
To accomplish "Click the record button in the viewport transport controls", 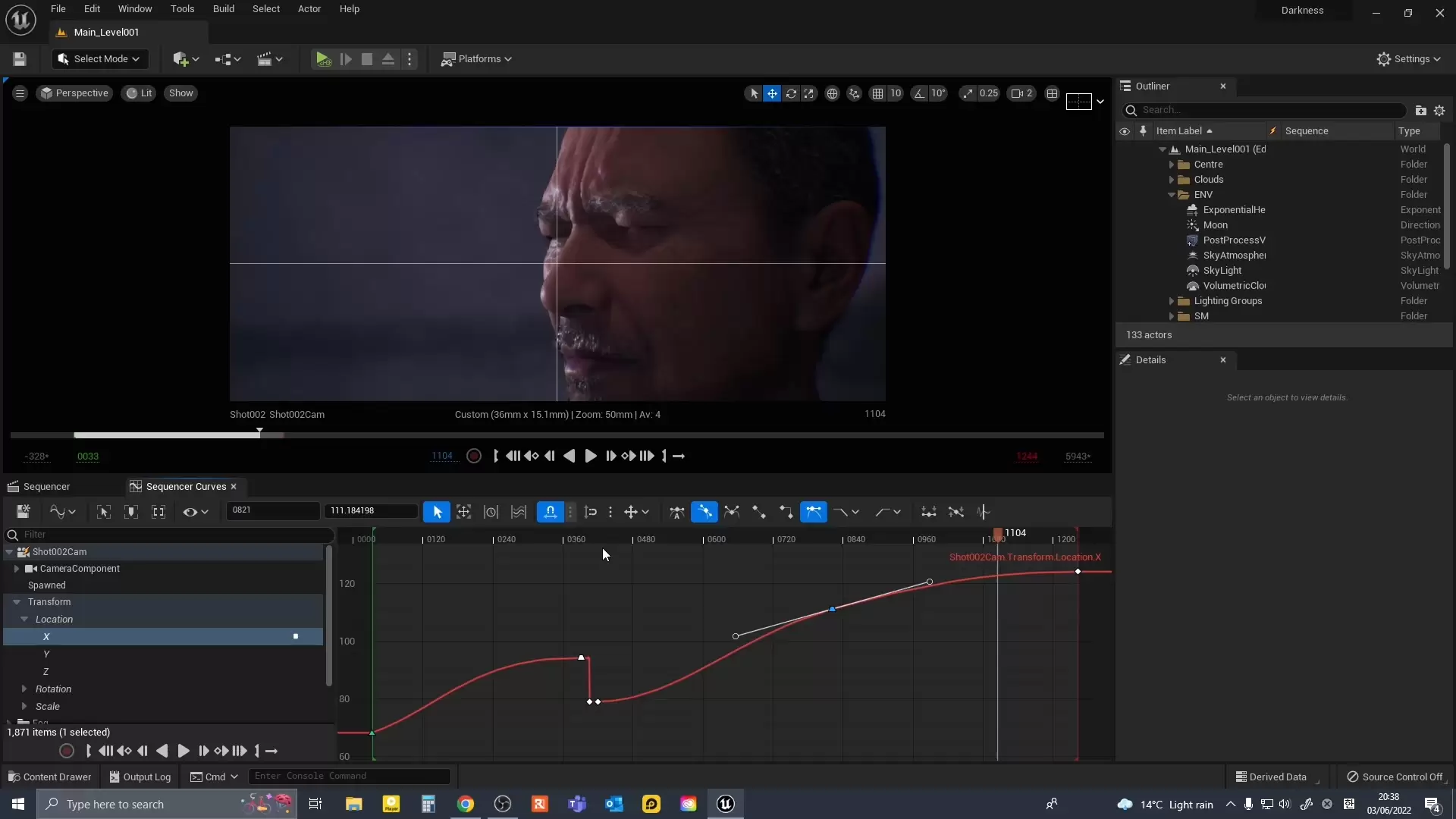I will click(474, 456).
